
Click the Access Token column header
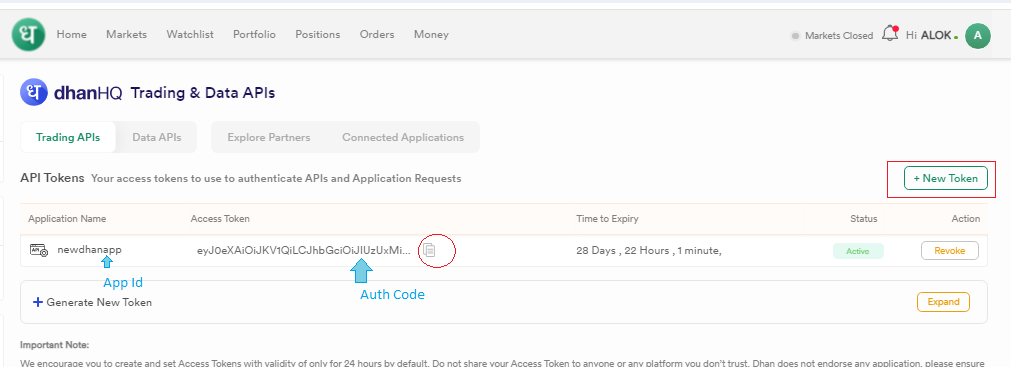coord(220,219)
